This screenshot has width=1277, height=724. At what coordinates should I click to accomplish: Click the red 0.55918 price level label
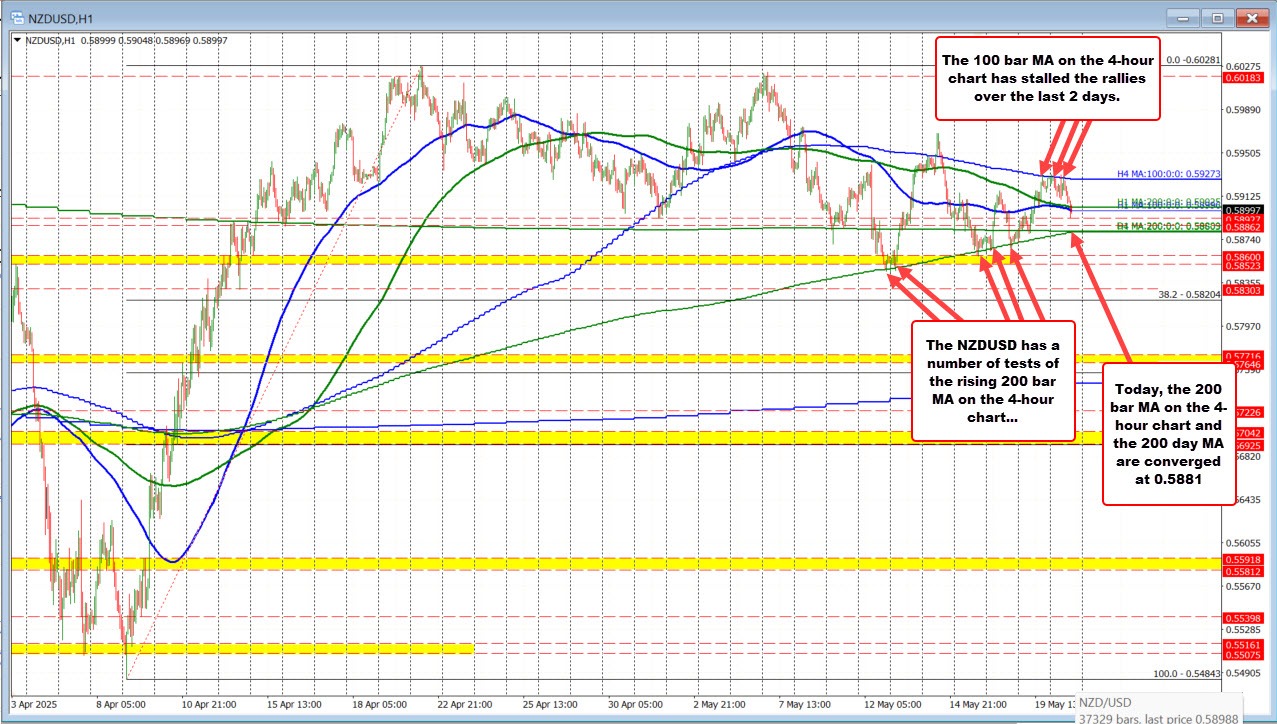[1243, 559]
